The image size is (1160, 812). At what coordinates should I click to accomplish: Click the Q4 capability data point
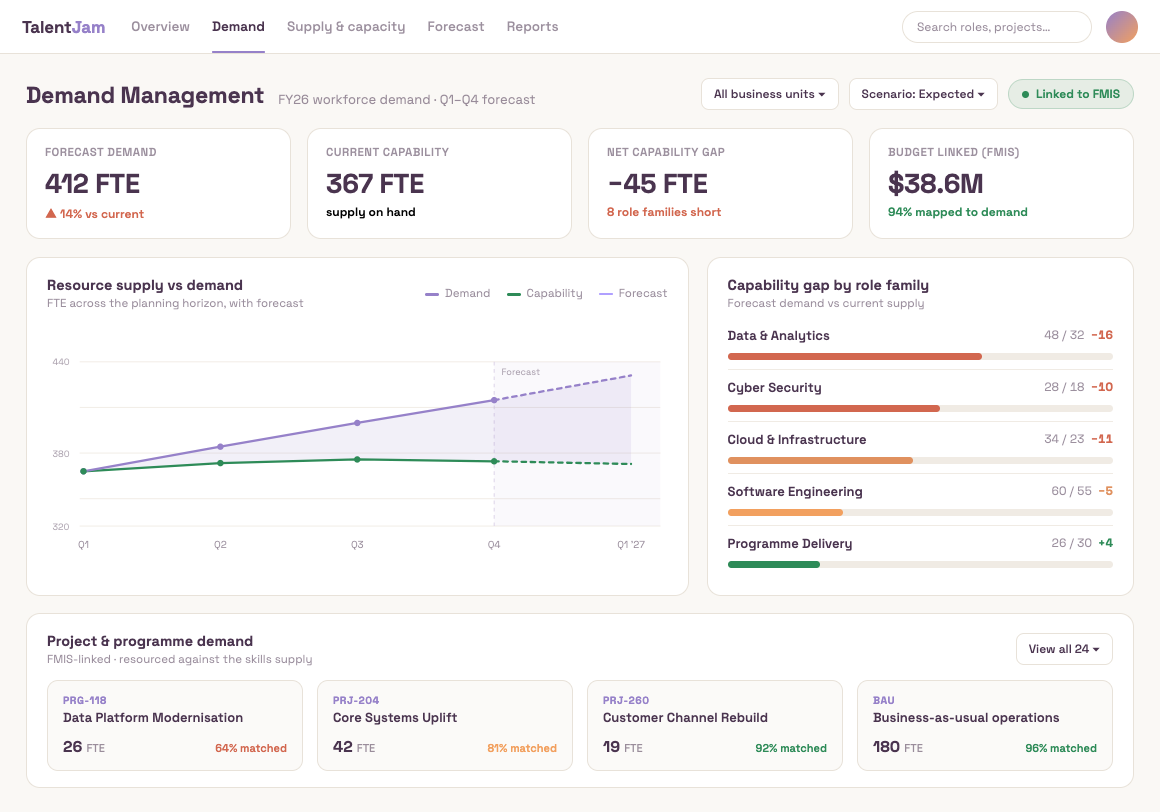(494, 461)
